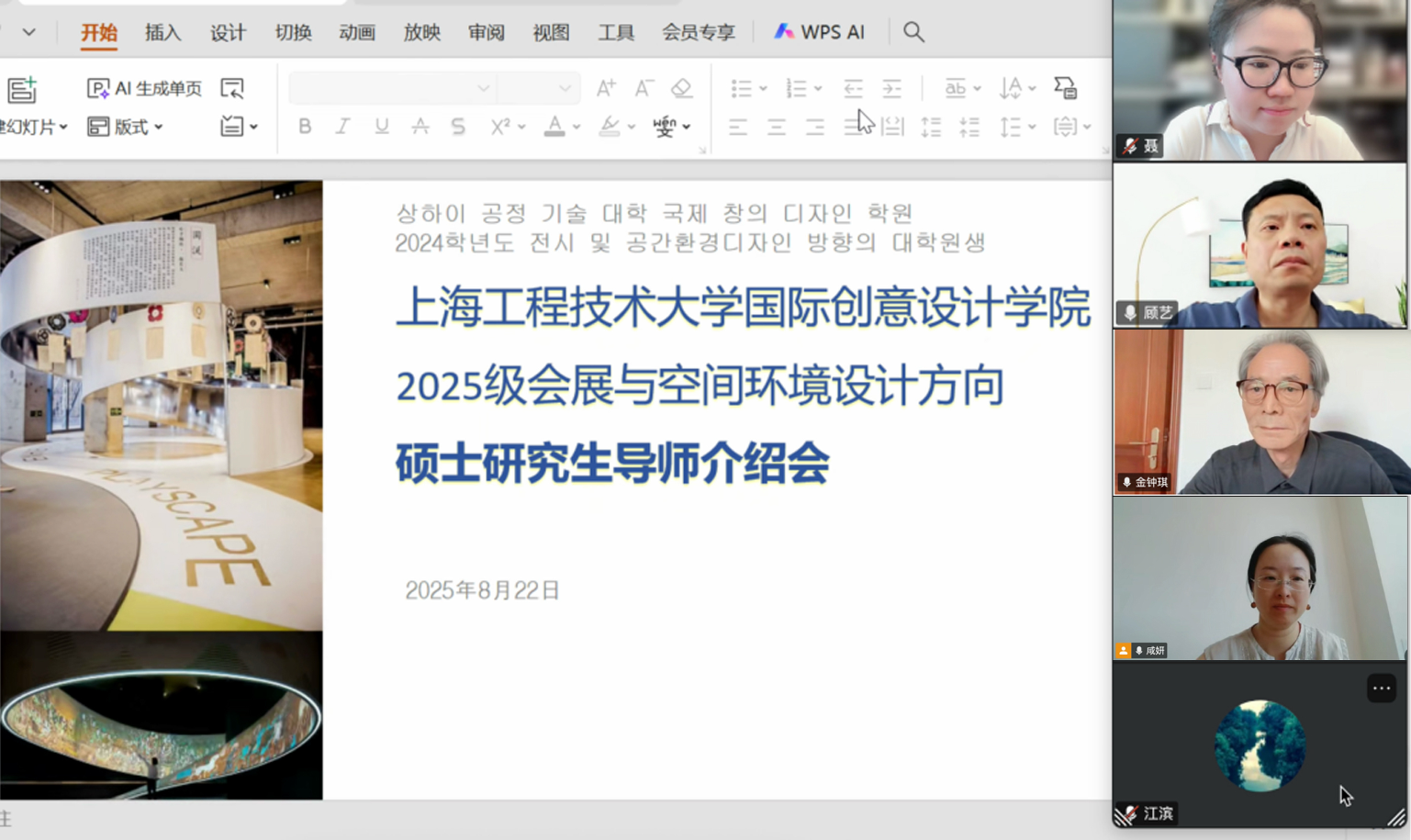Toggle center alignment for paragraph

point(777,127)
